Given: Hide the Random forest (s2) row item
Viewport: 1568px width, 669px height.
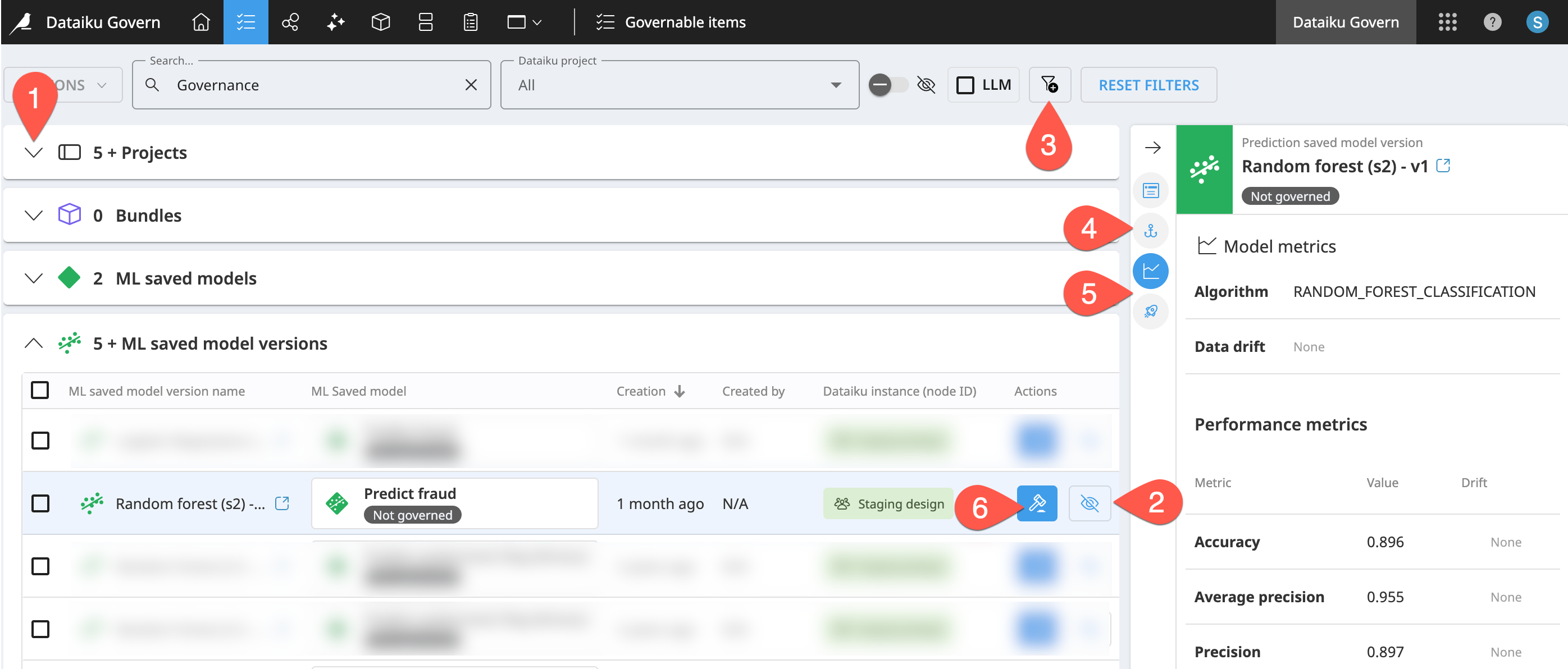Looking at the screenshot, I should (1090, 503).
